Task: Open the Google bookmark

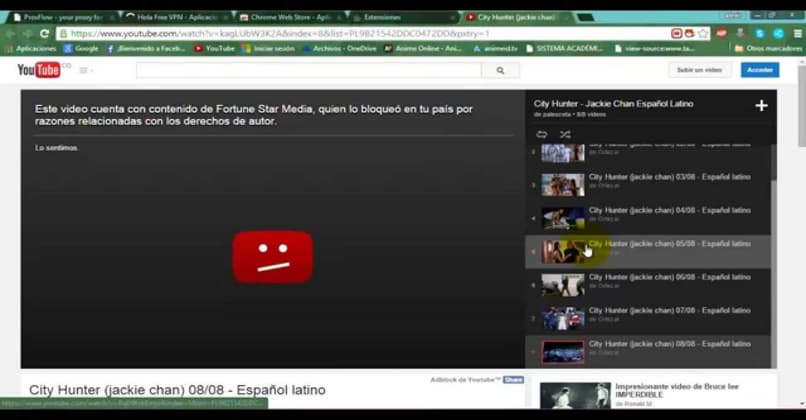Action: (x=81, y=48)
